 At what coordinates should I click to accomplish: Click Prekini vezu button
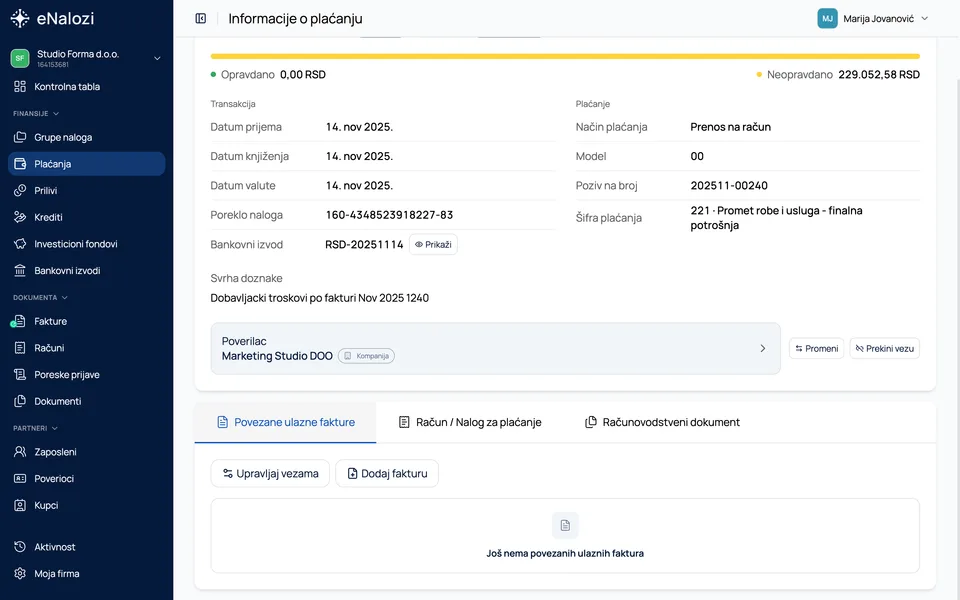[885, 348]
